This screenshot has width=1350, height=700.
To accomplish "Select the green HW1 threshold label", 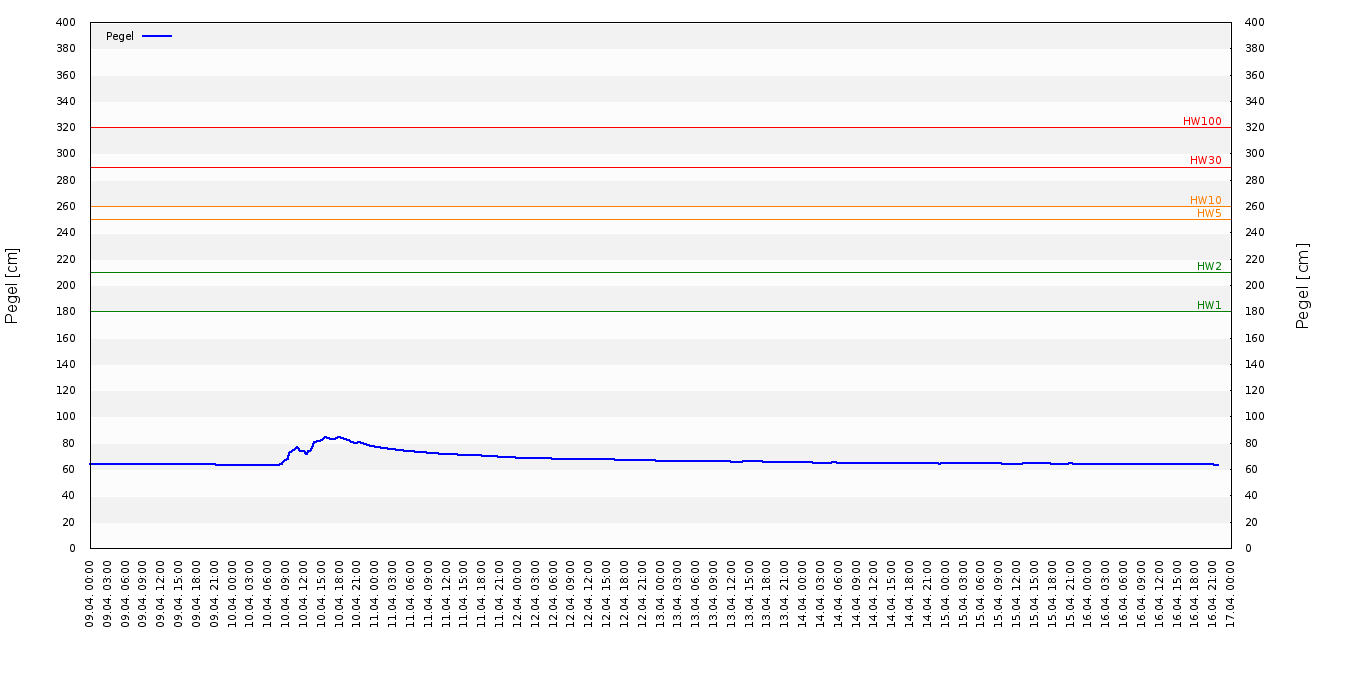I will pos(1209,305).
